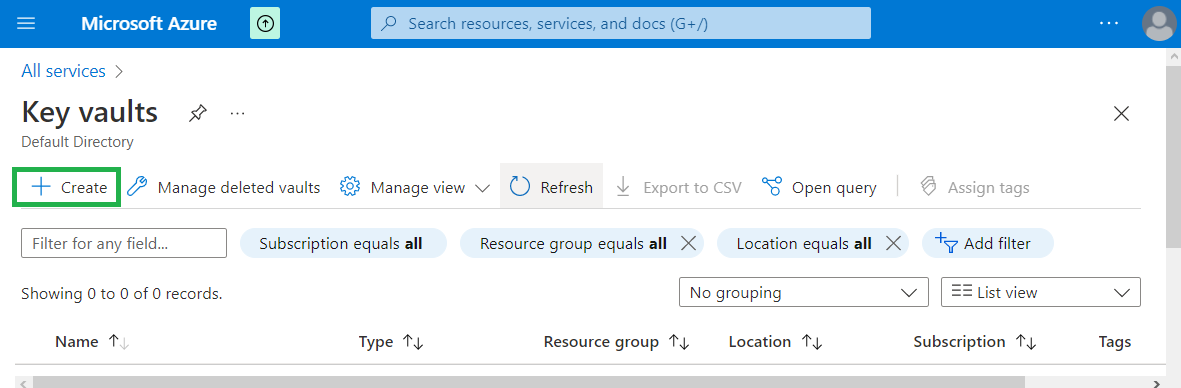Screen dimensions: 1181x388
Task: Click Manage deleted vaults
Action: coord(223,187)
